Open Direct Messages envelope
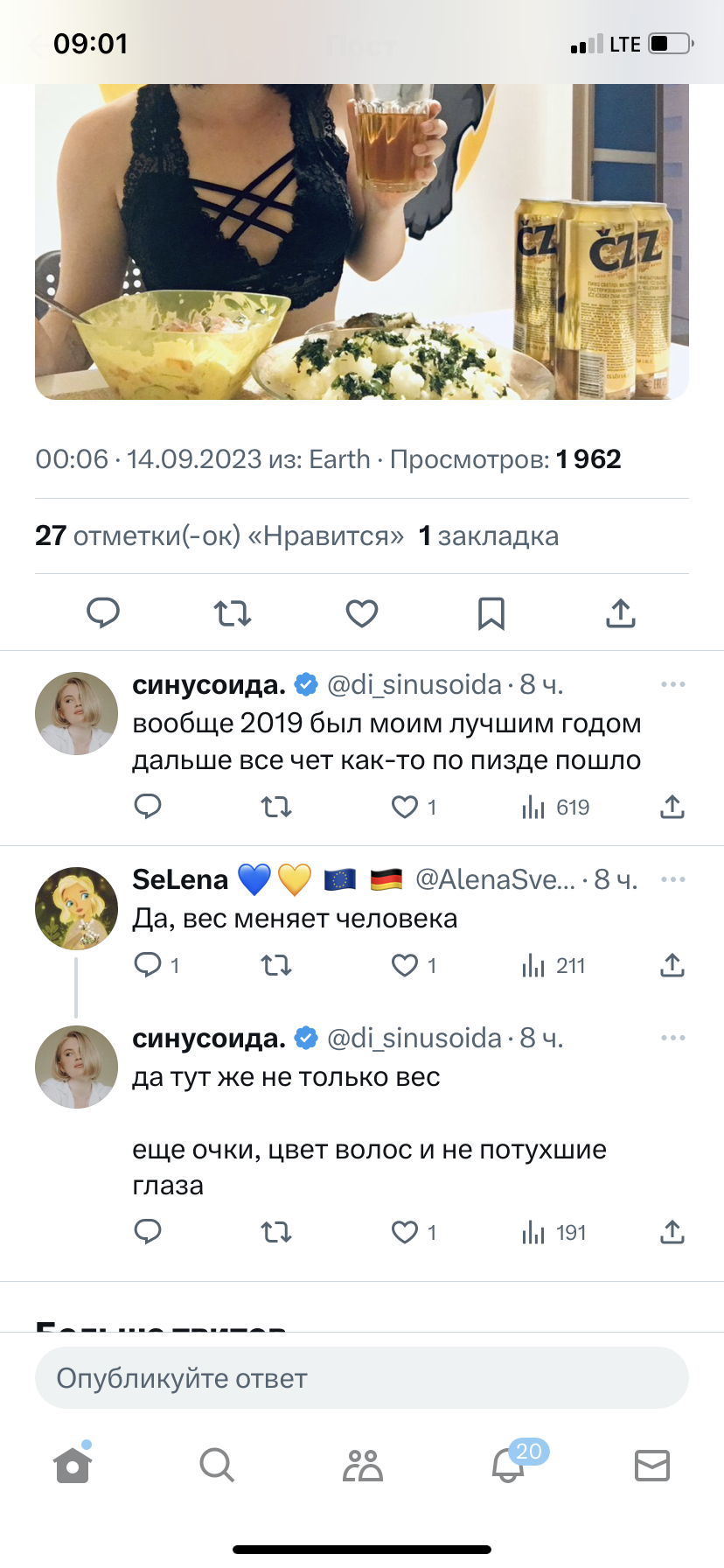 coord(651,1465)
